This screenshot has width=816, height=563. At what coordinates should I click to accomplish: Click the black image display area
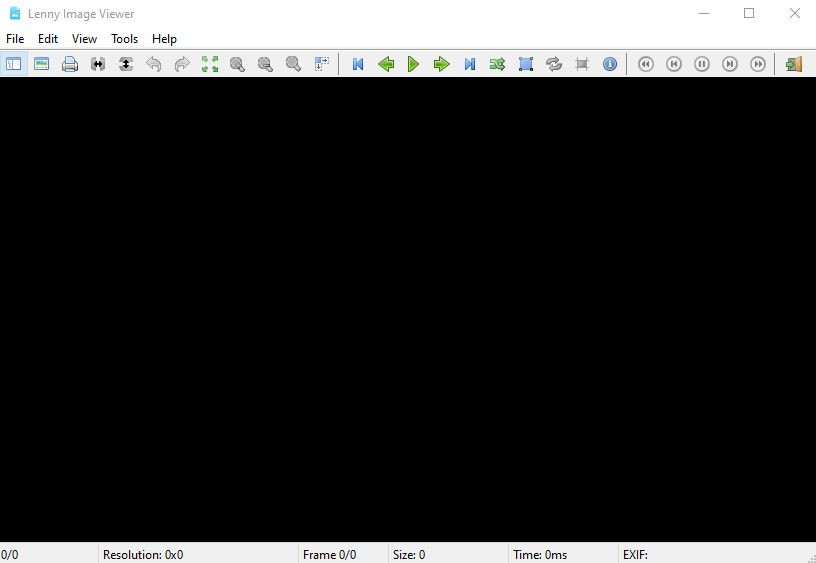pos(408,310)
